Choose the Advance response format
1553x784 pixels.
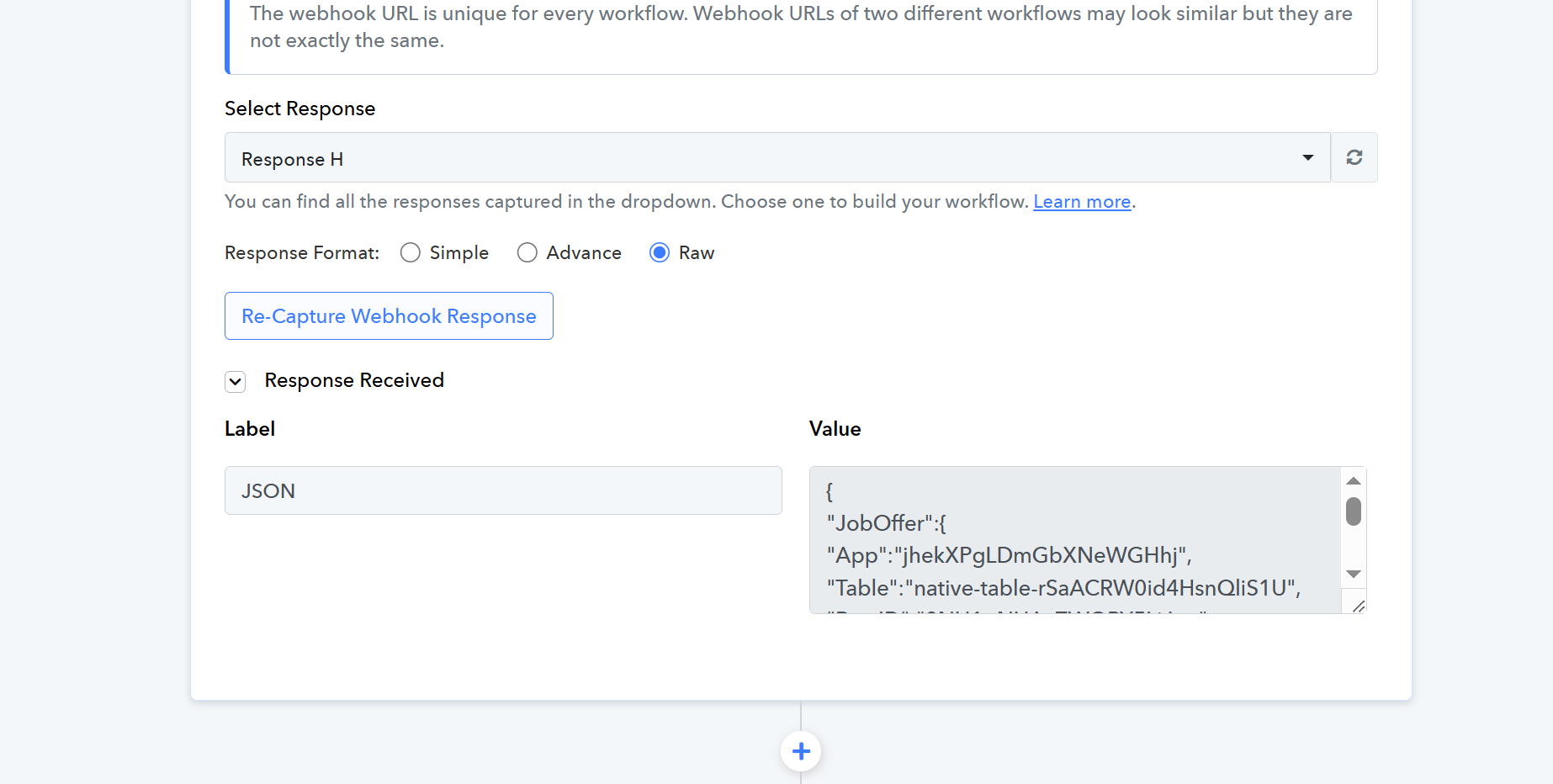(527, 253)
